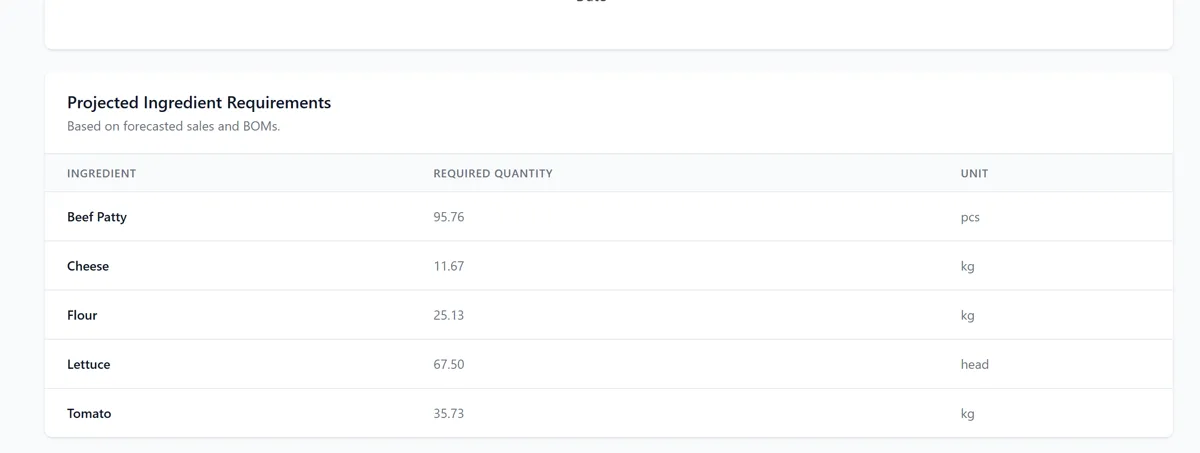
Task: Click the Ingredient column header
Action: (x=101, y=173)
